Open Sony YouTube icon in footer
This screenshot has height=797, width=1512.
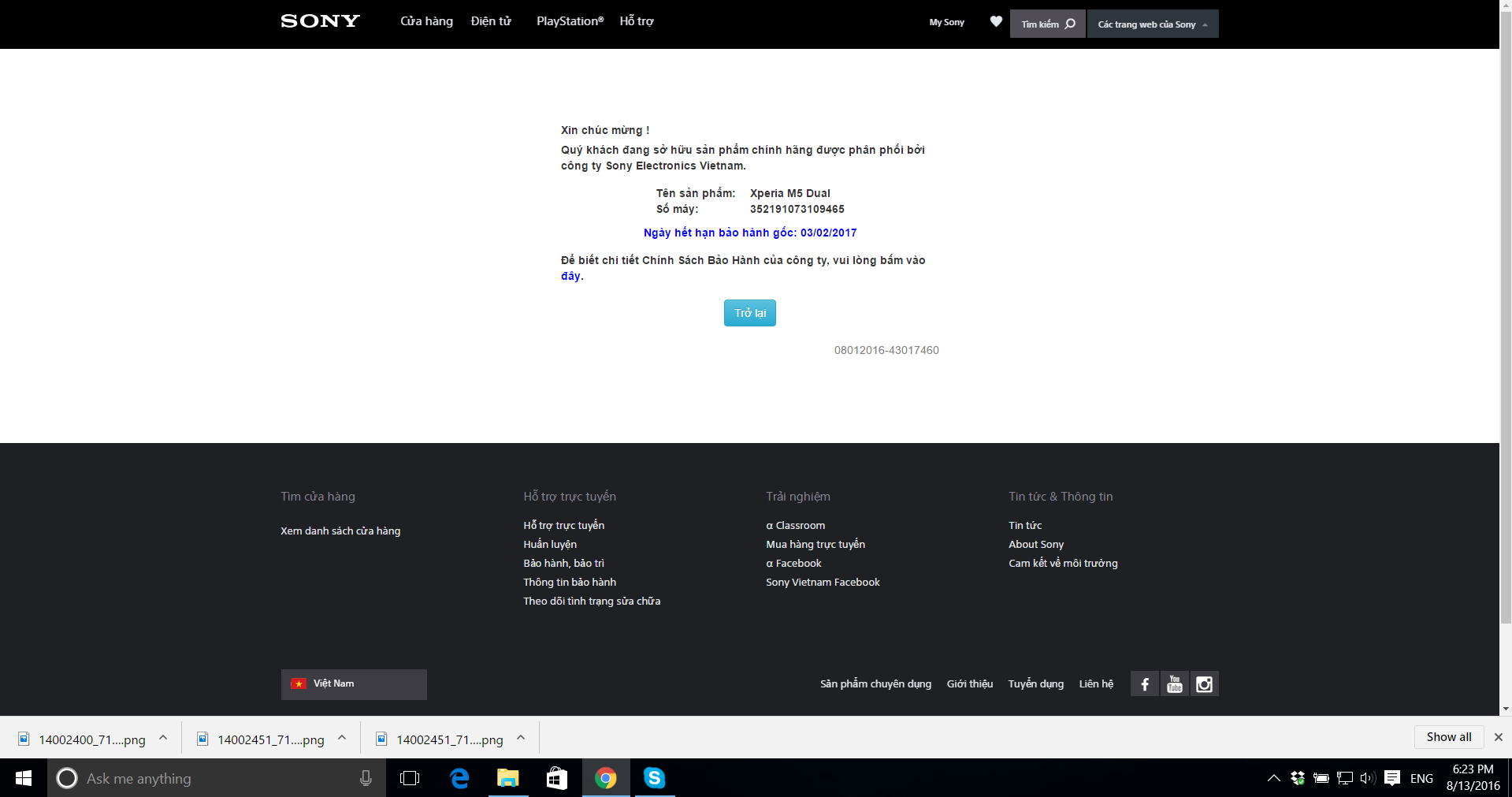(1174, 683)
